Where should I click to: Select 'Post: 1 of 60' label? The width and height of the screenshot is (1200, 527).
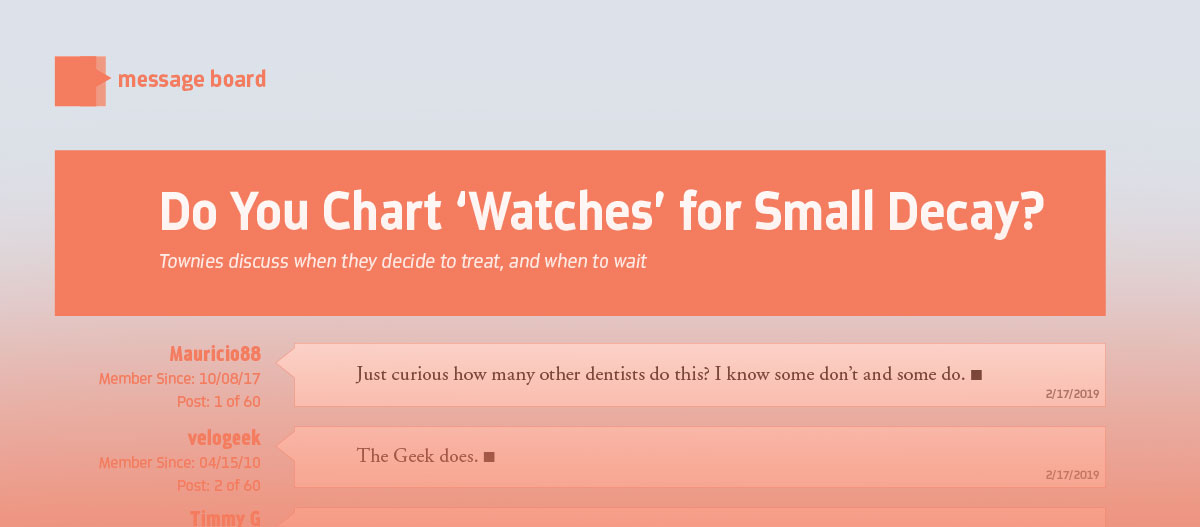219,402
